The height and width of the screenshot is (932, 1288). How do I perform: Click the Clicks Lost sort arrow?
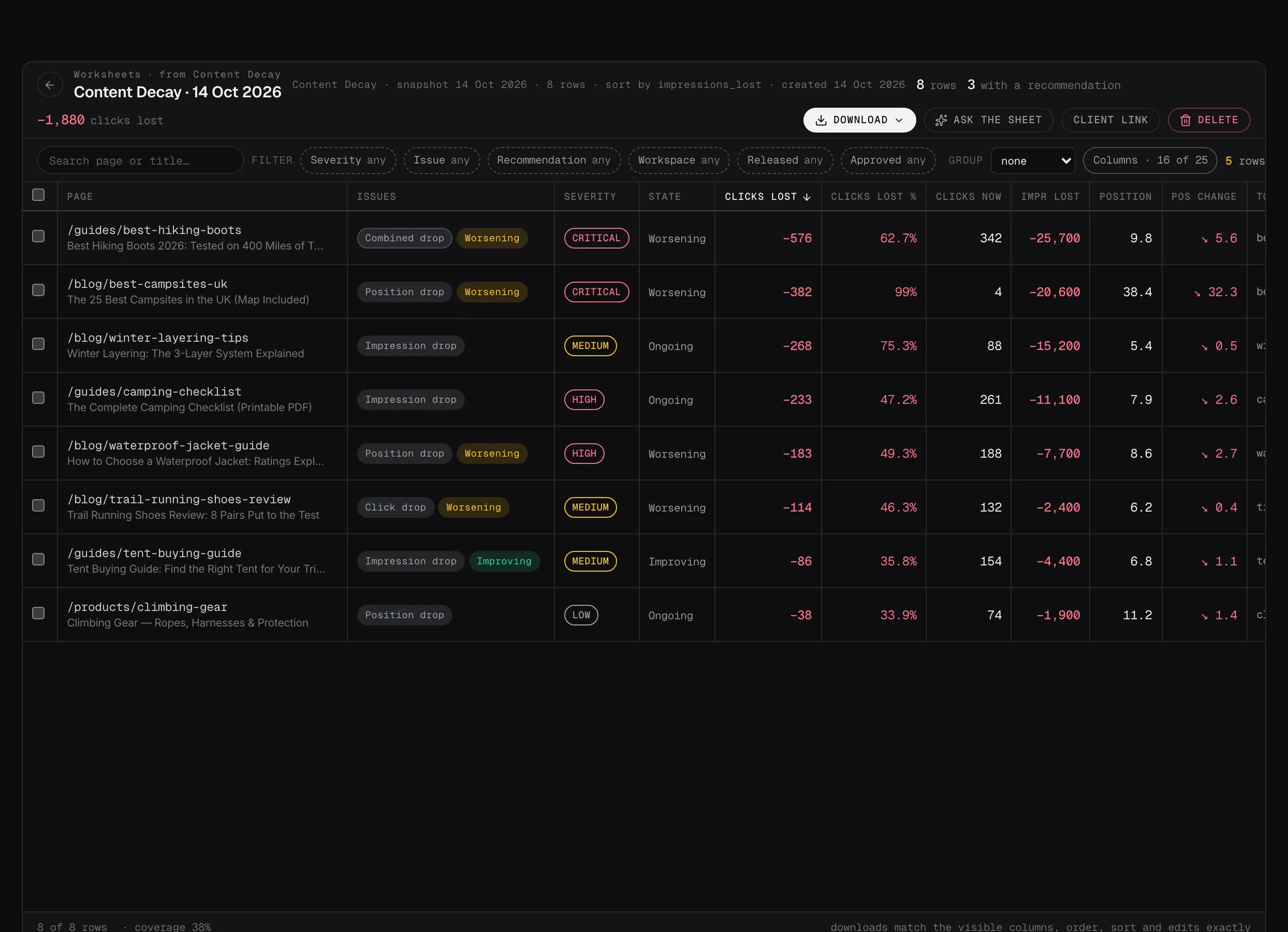pyautogui.click(x=807, y=197)
